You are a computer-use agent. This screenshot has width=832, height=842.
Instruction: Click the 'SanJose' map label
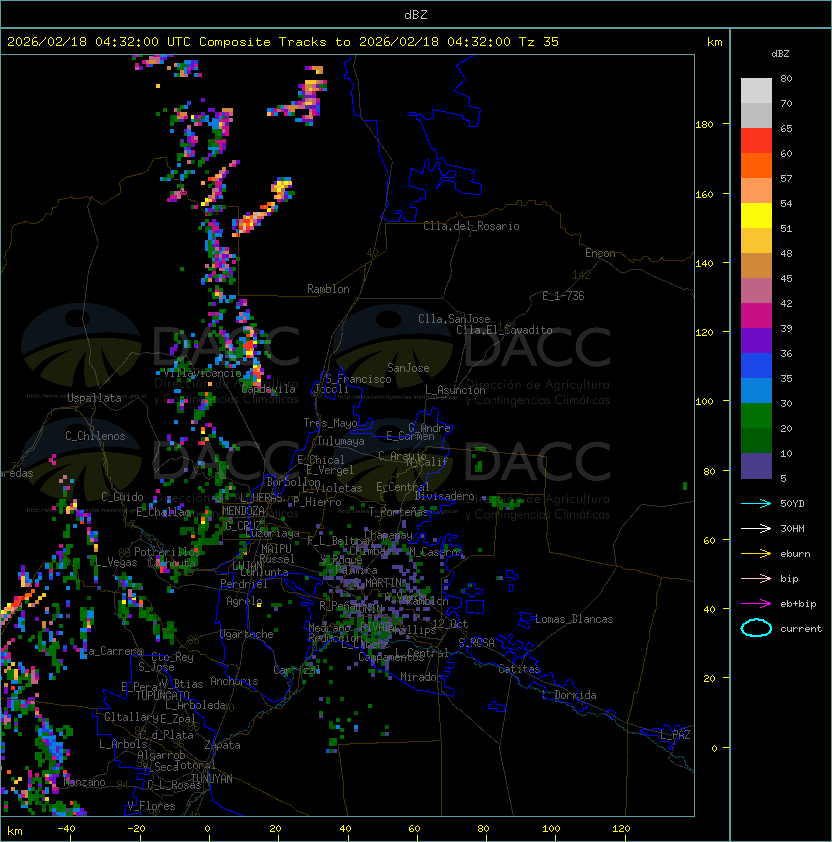click(x=408, y=368)
